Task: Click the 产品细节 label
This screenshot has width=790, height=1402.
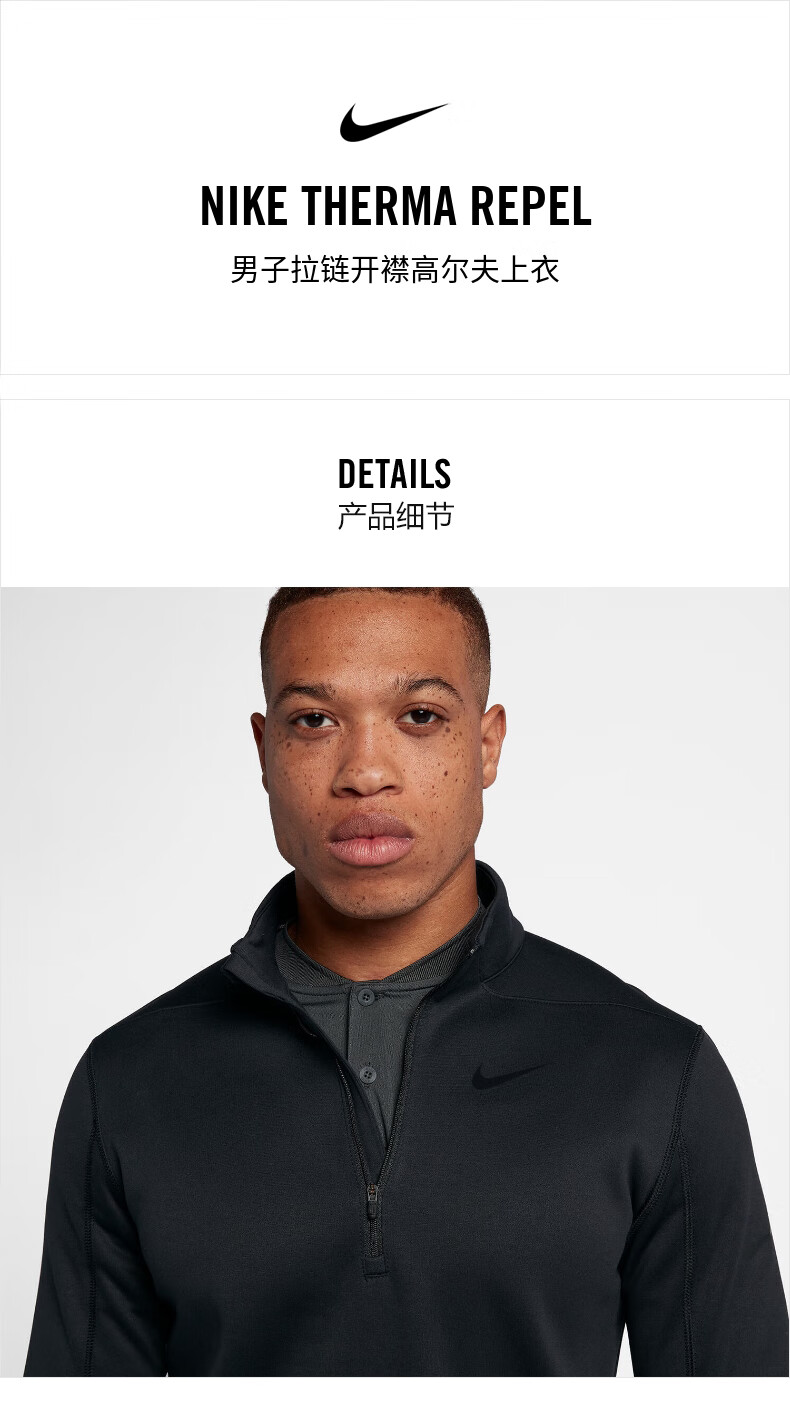Action: pos(395,516)
